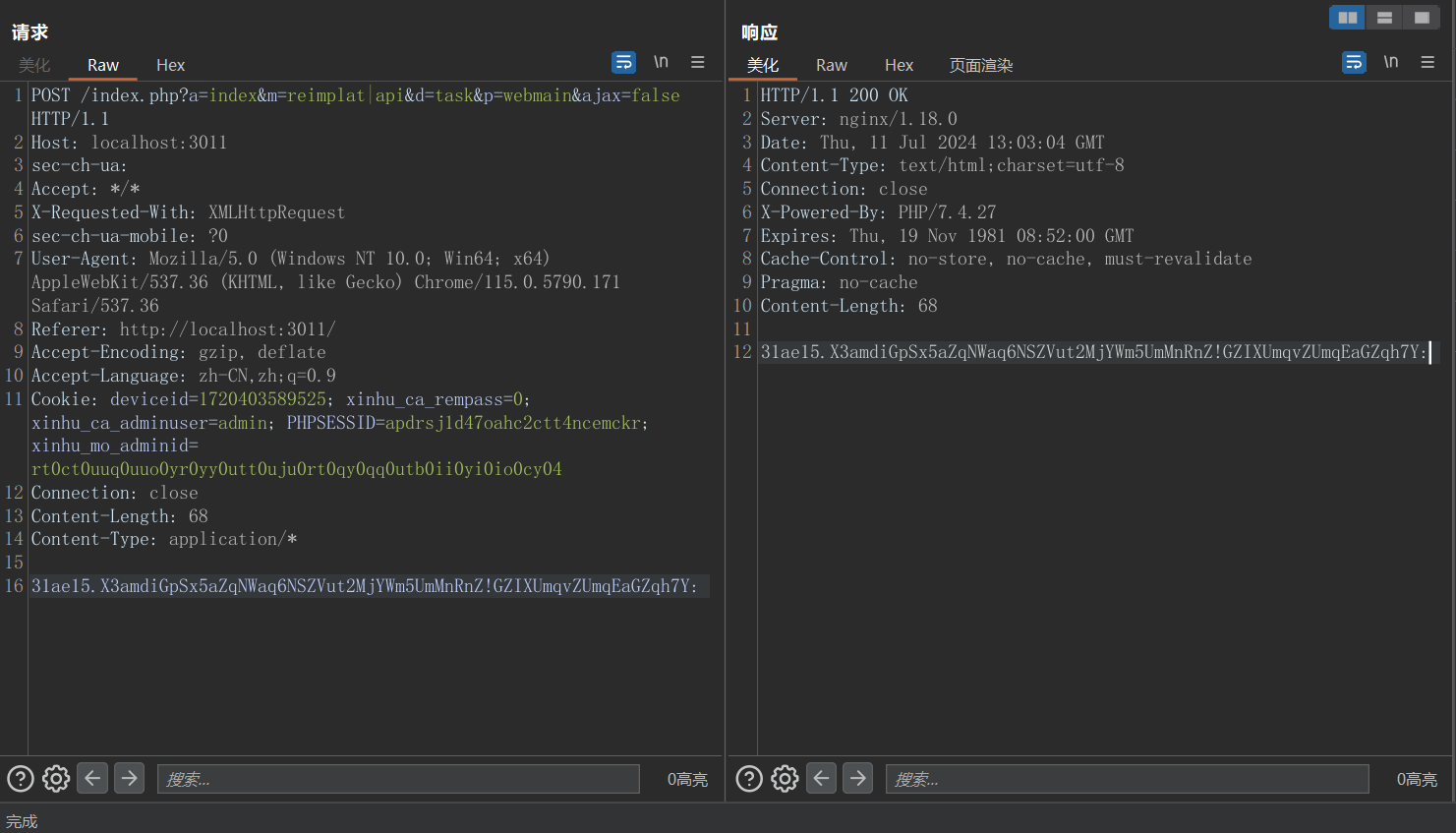1456x833 pixels.
Task: Focus the request search field
Action: click(x=398, y=779)
